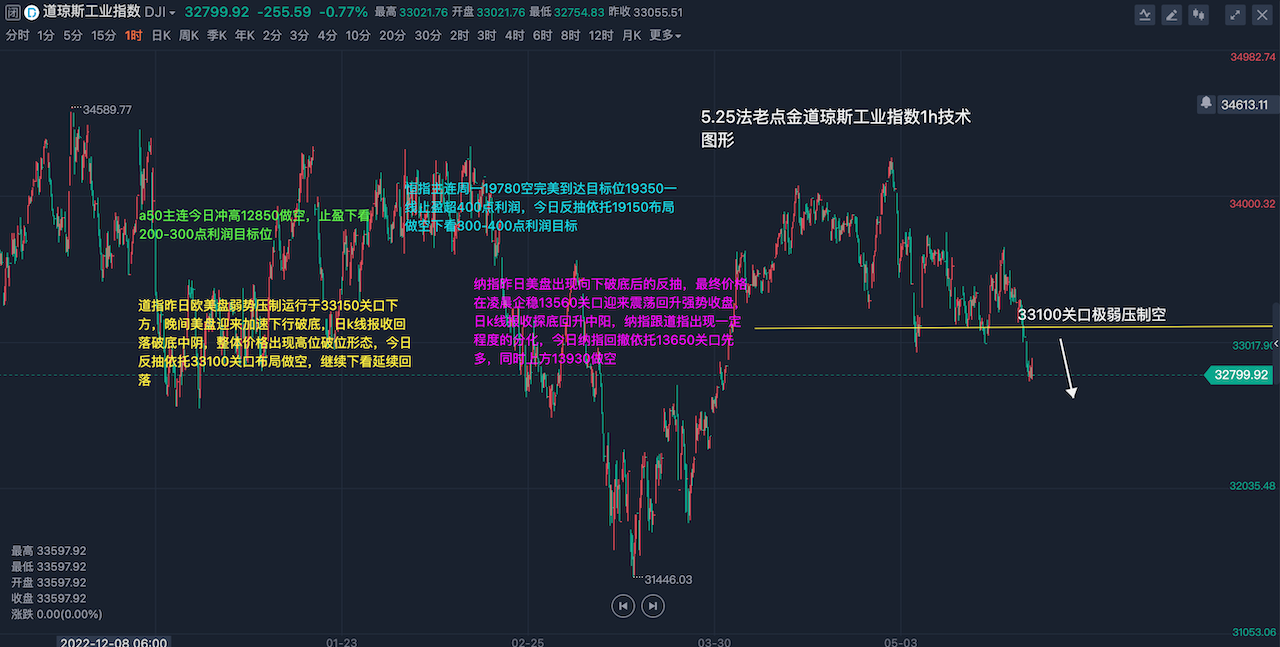Screen dimensions: 1280x647
Task: Click the '闭' market status icon
Action: [11, 13]
